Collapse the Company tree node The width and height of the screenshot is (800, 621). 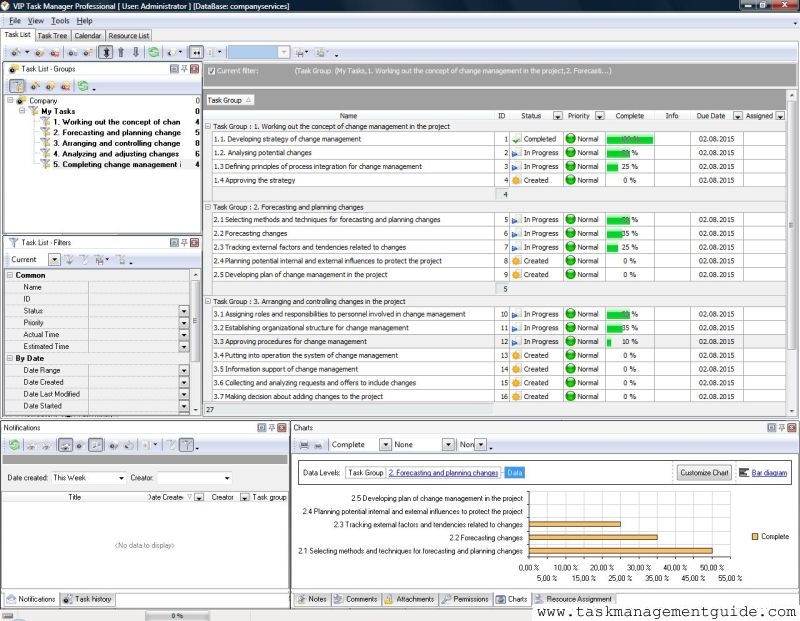[x=10, y=101]
